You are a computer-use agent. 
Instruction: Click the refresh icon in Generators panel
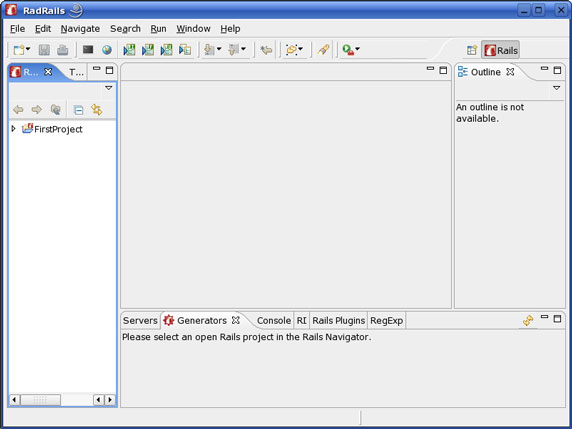point(528,320)
